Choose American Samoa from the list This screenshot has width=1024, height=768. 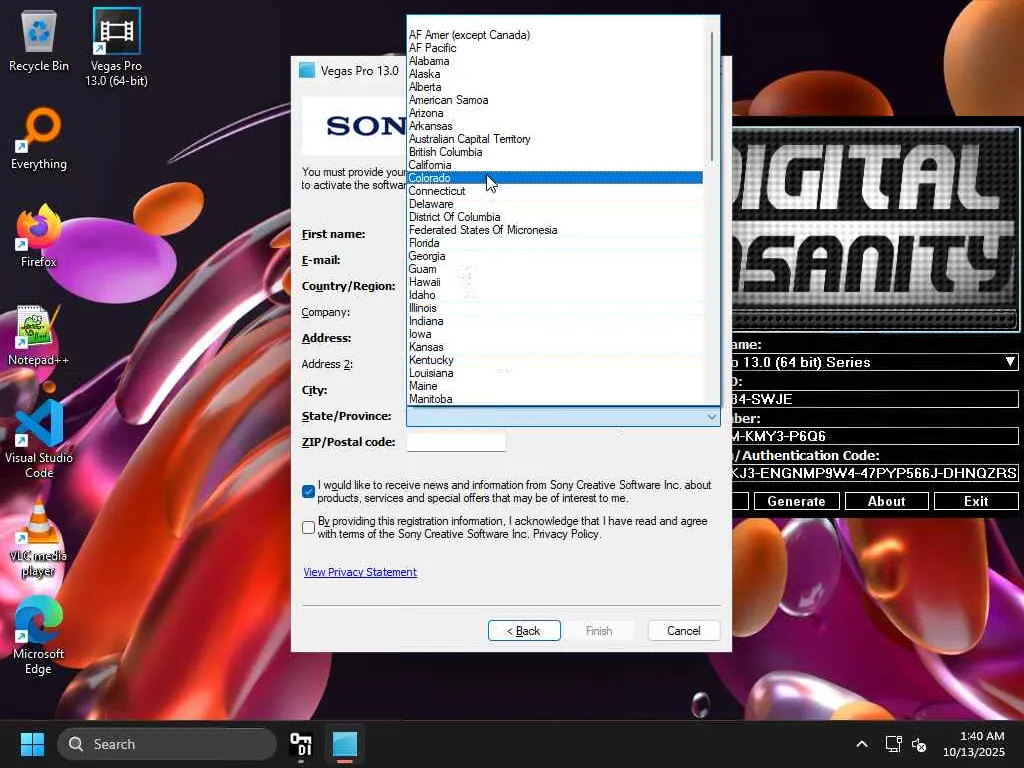(x=554, y=100)
